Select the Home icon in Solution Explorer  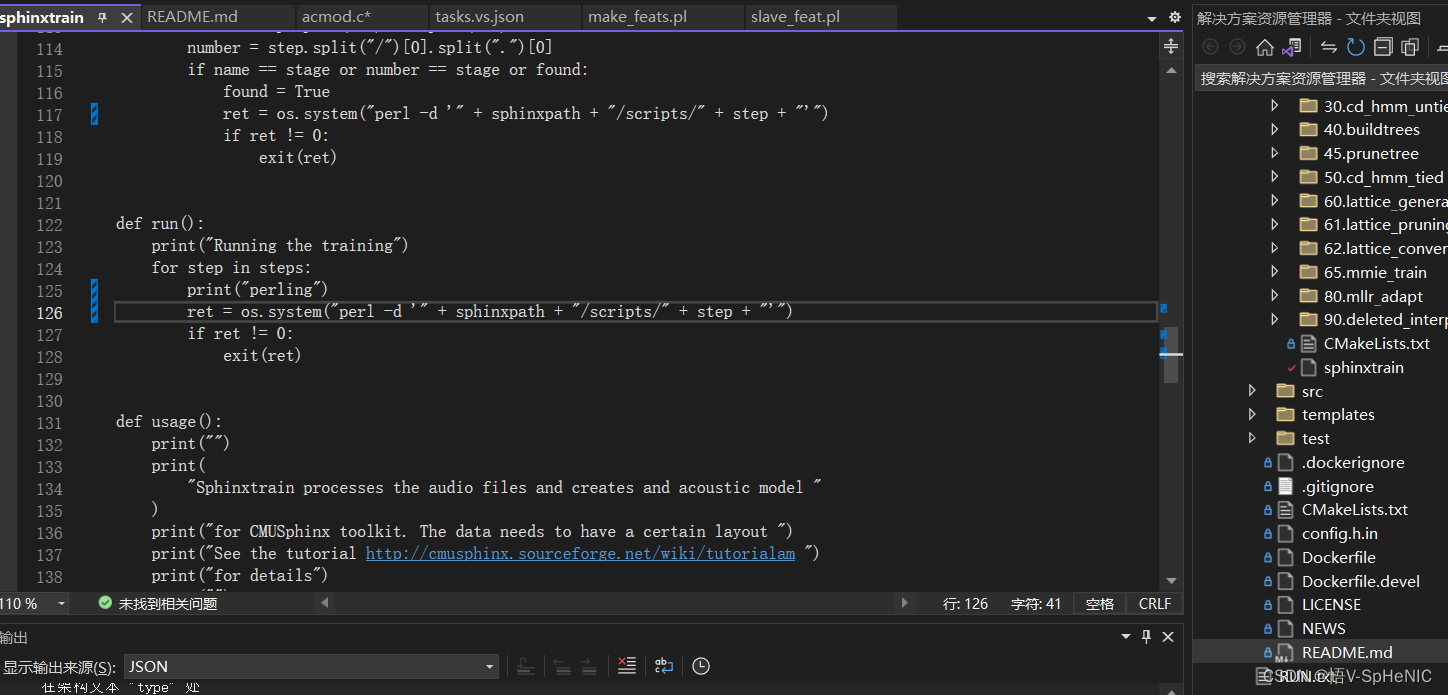[x=1265, y=45]
